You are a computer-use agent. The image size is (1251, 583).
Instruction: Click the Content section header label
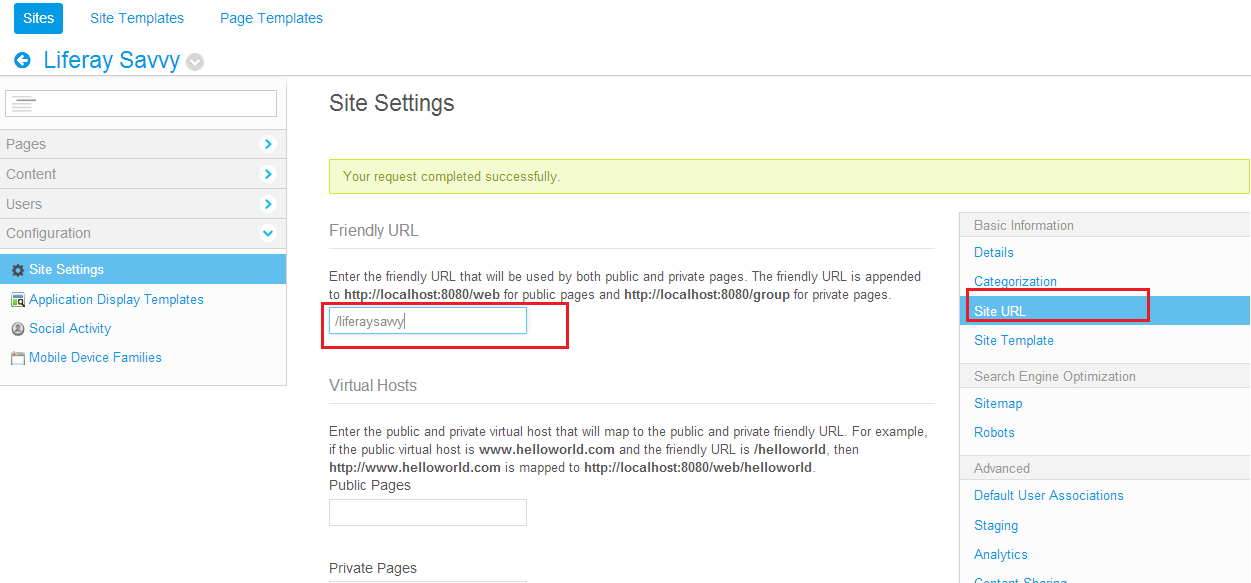[31, 174]
